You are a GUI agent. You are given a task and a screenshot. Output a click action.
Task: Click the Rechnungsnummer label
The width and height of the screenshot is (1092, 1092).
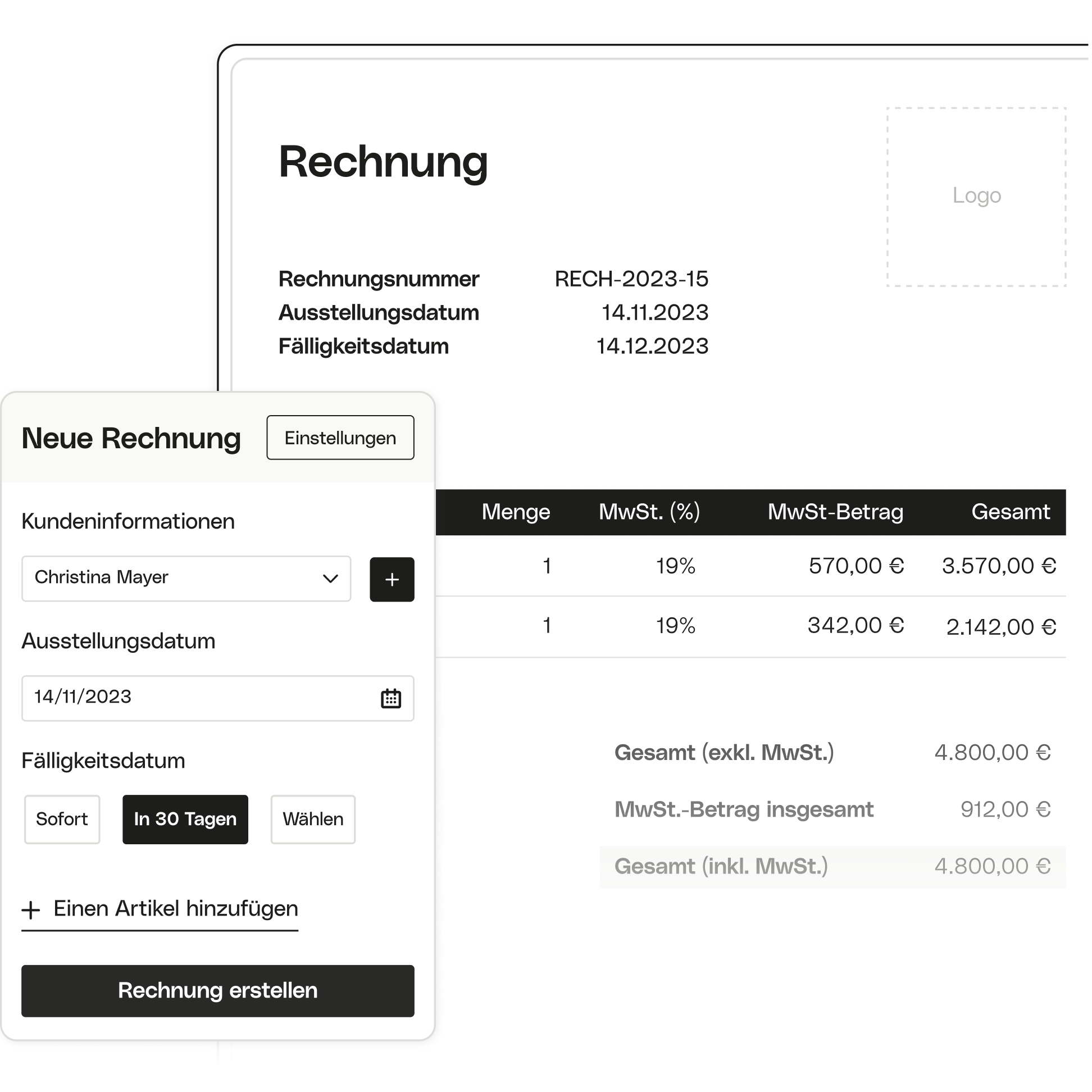point(379,279)
